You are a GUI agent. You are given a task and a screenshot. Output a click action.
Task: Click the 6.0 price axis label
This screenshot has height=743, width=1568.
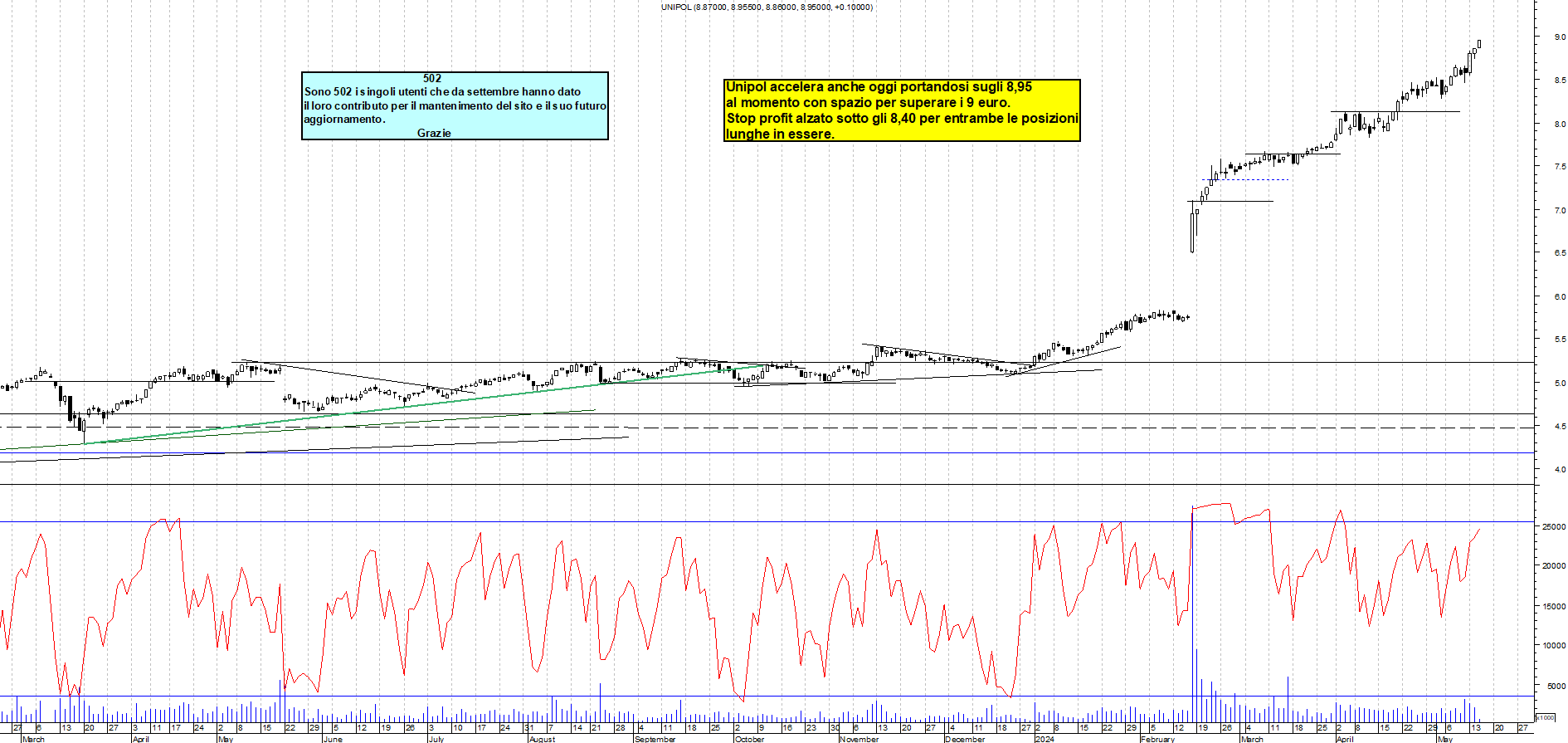[x=1560, y=296]
